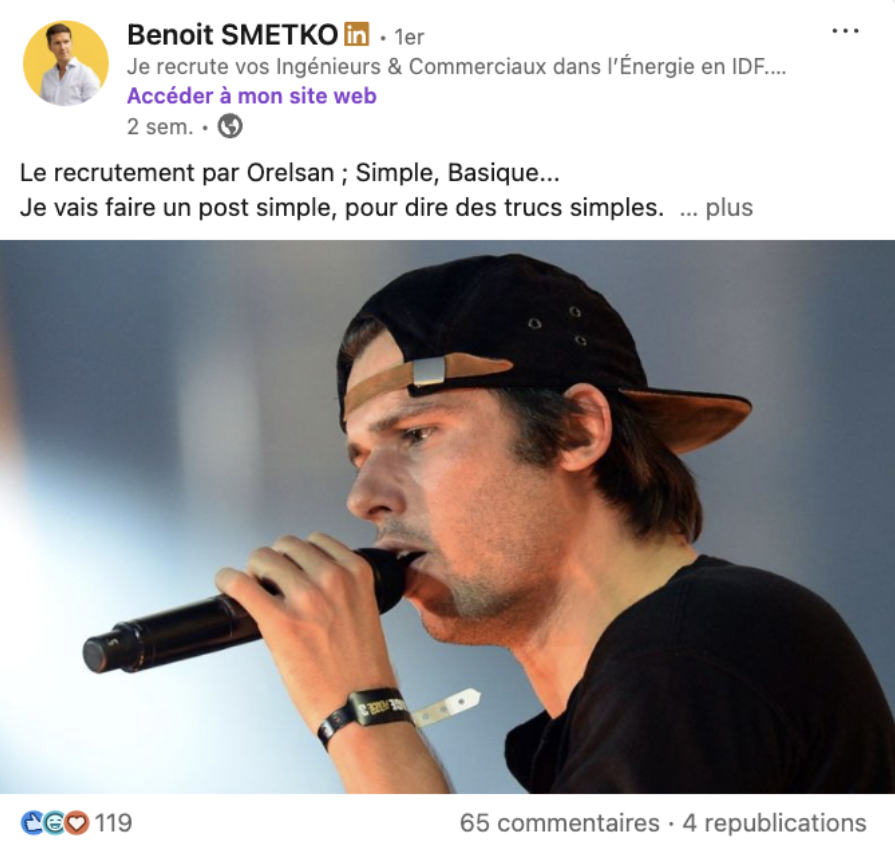Click the 'Je recrute vos Ingénieurs' headline
The image size is (895, 848).
coord(456,67)
